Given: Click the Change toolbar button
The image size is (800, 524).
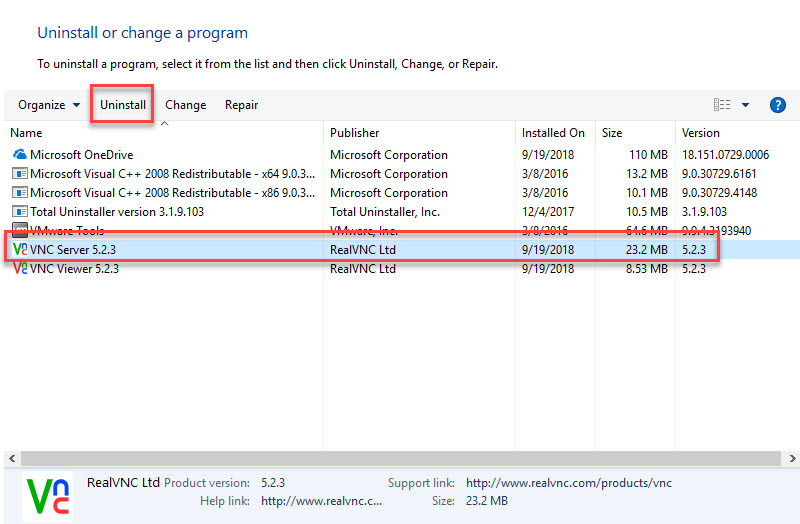Looking at the screenshot, I should [x=186, y=105].
